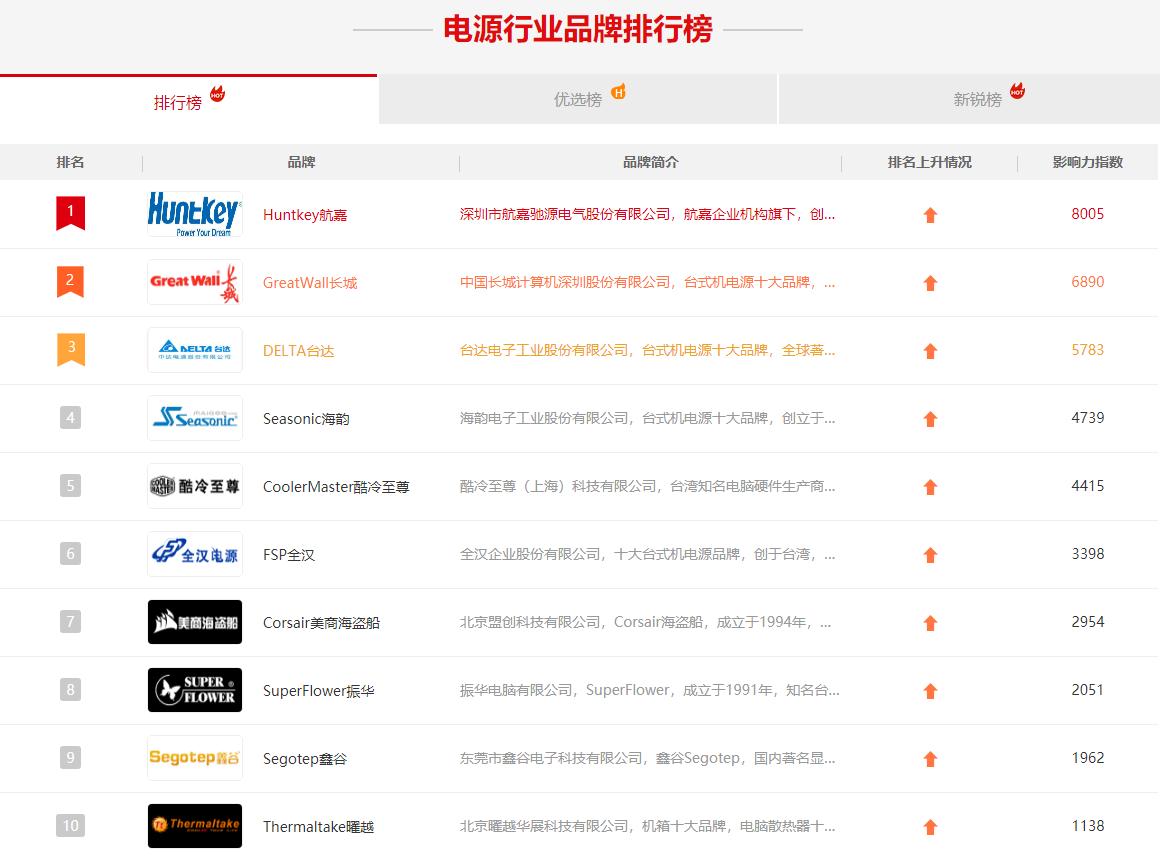Click the rank-up arrow for FSP全汉

pos(930,554)
